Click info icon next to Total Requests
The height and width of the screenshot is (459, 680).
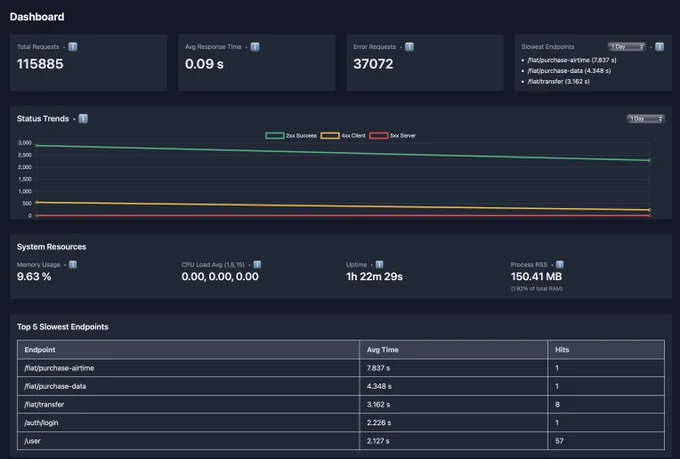73,47
